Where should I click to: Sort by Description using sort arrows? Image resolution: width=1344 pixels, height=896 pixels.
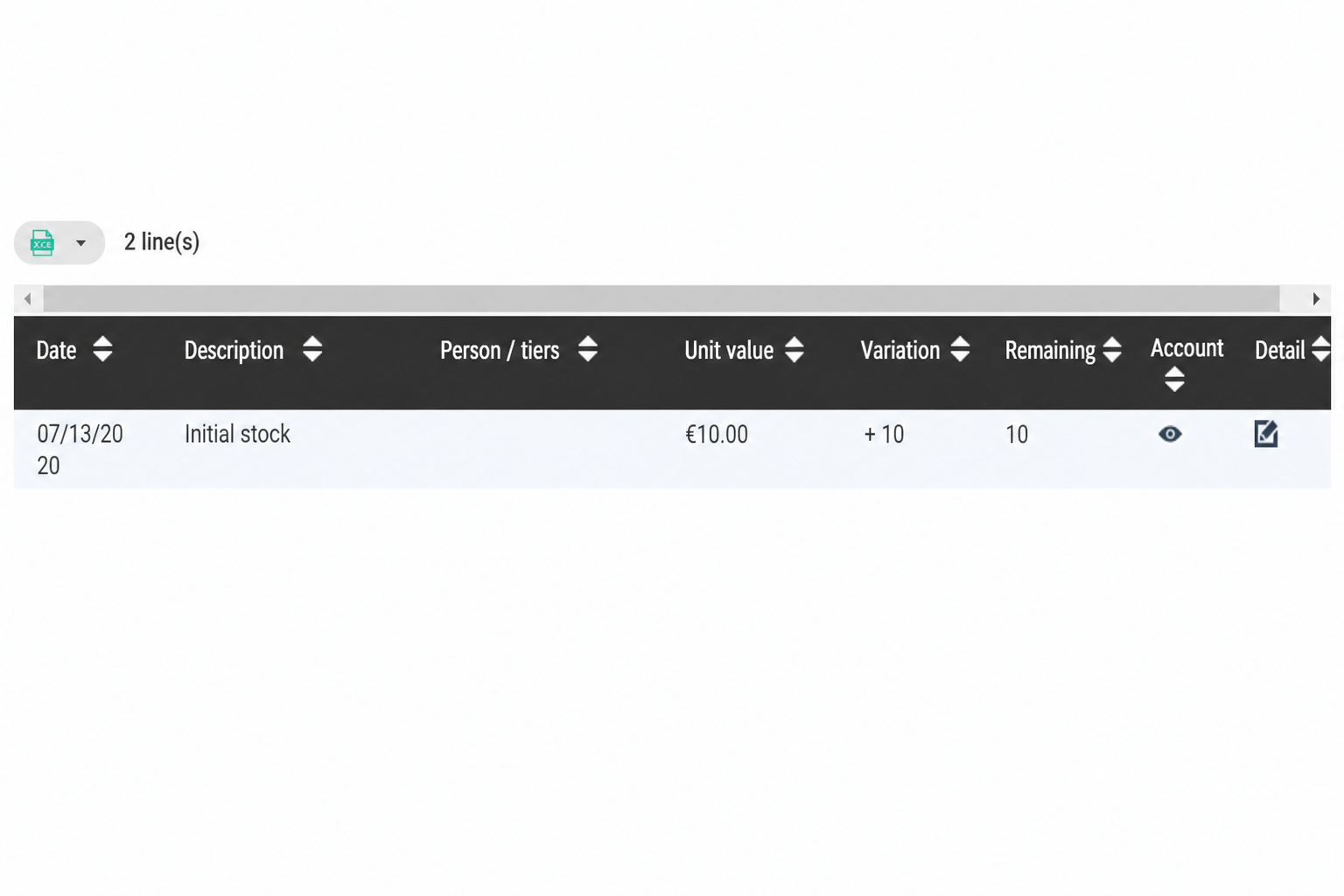(x=312, y=349)
